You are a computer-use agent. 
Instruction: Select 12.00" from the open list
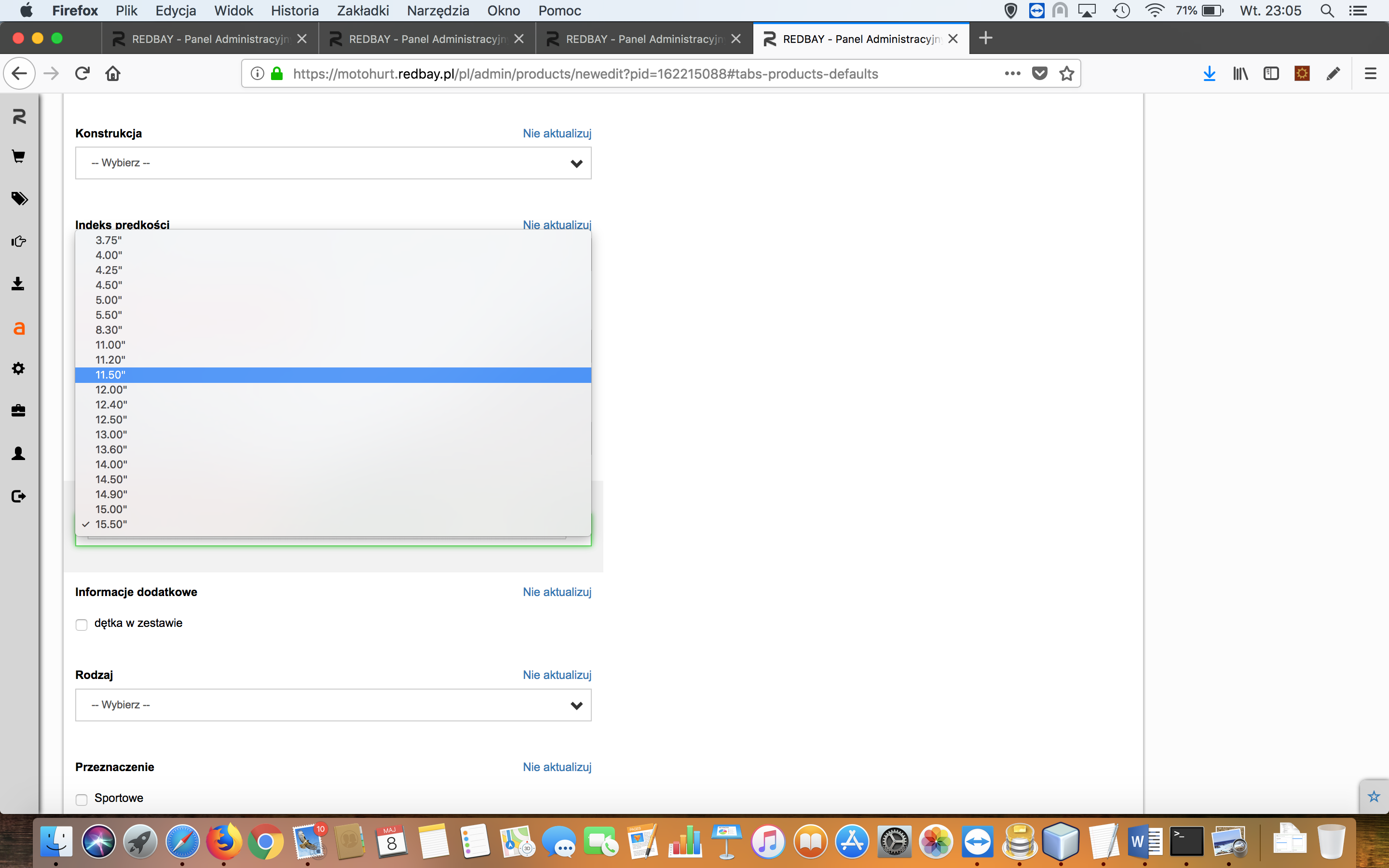coord(111,390)
